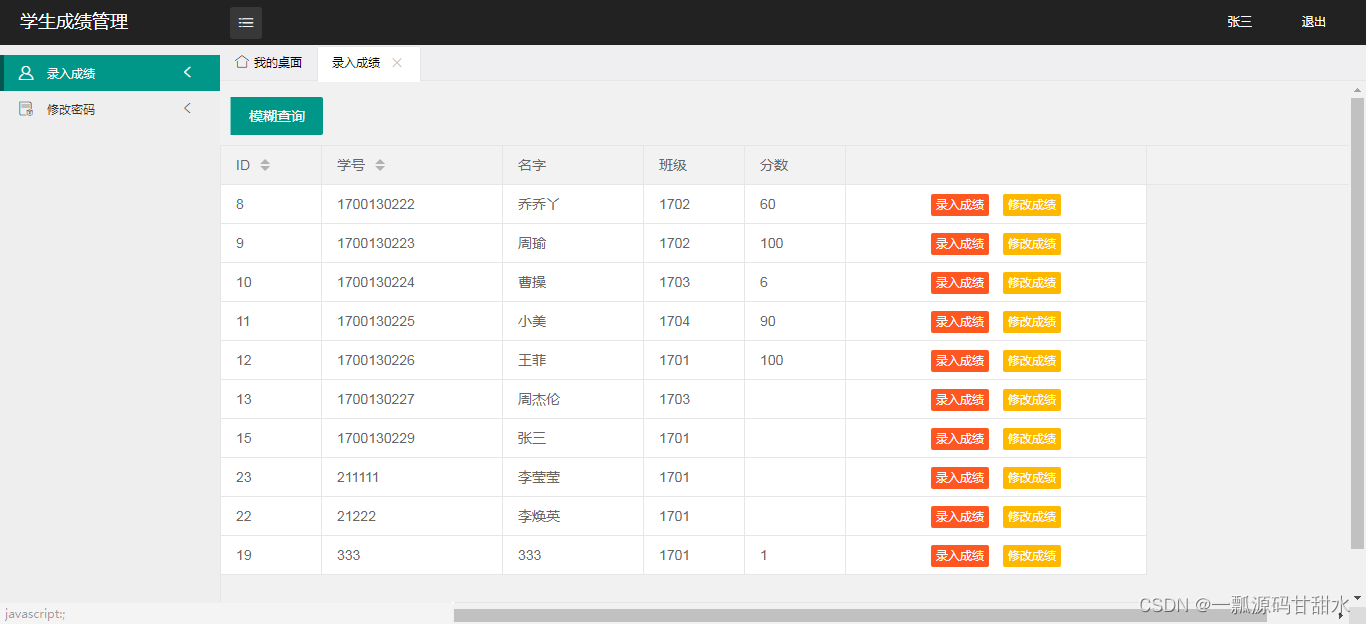Viewport: 1366px width, 624px height.
Task: Sort table by 学号 column arrows
Action: click(380, 165)
